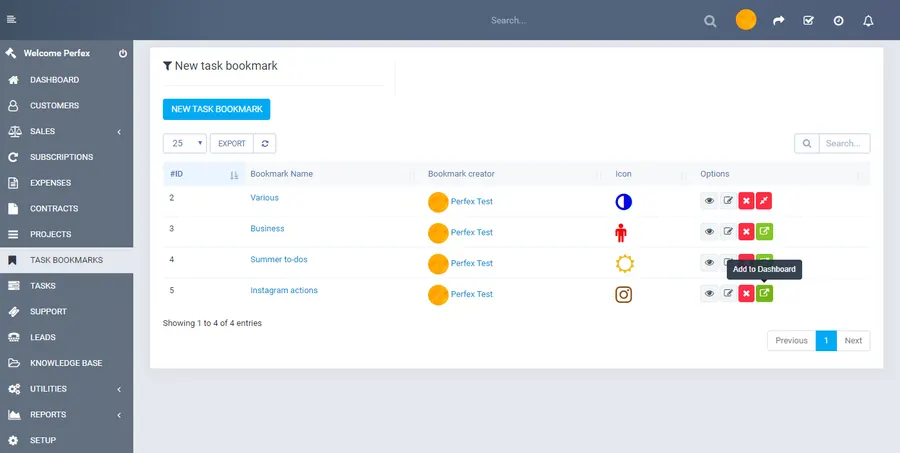This screenshot has height=453, width=900.
Task: Select Task Bookmarks in the sidebar
Action: (x=67, y=260)
